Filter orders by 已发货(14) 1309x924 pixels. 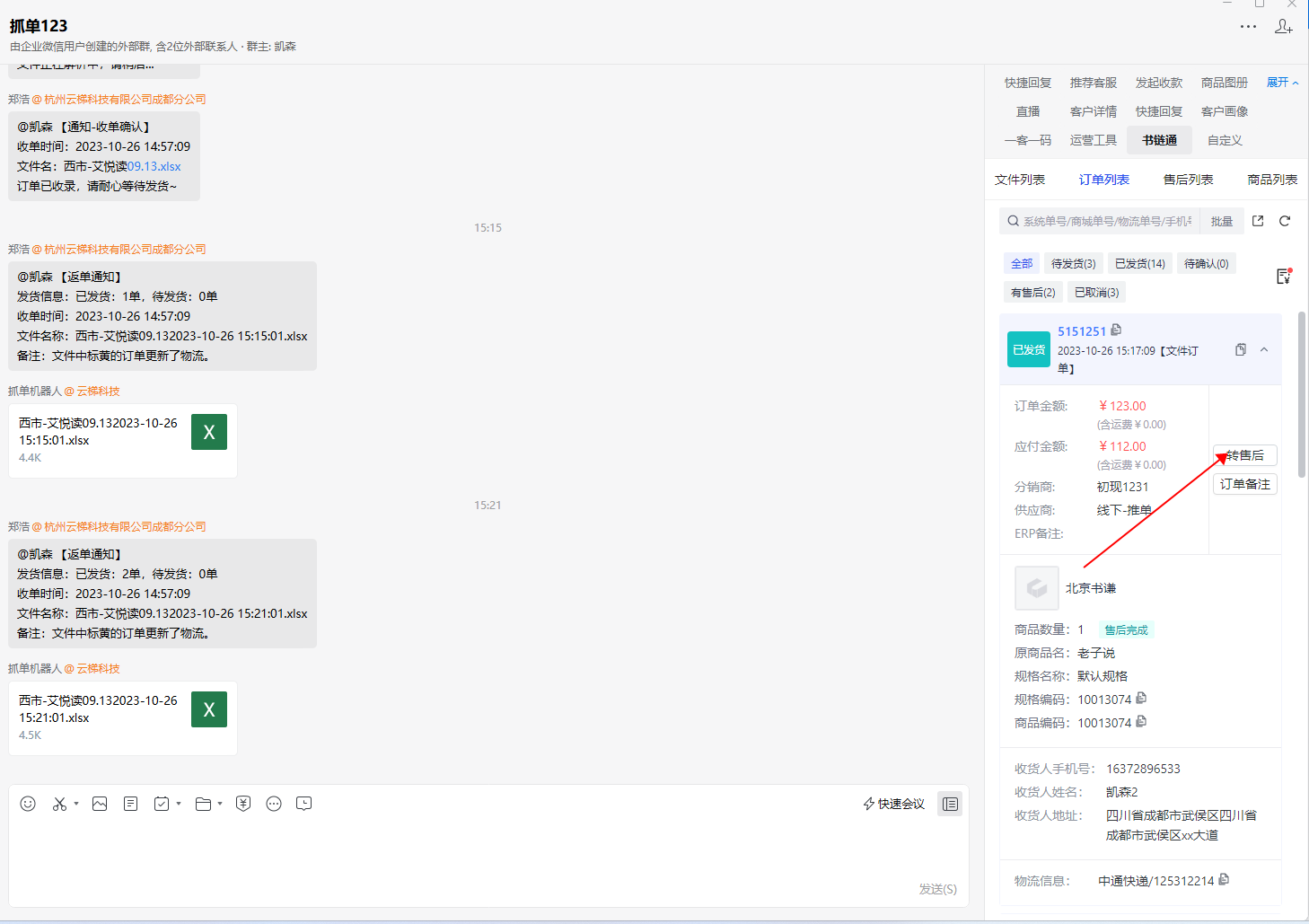pyautogui.click(x=1140, y=263)
